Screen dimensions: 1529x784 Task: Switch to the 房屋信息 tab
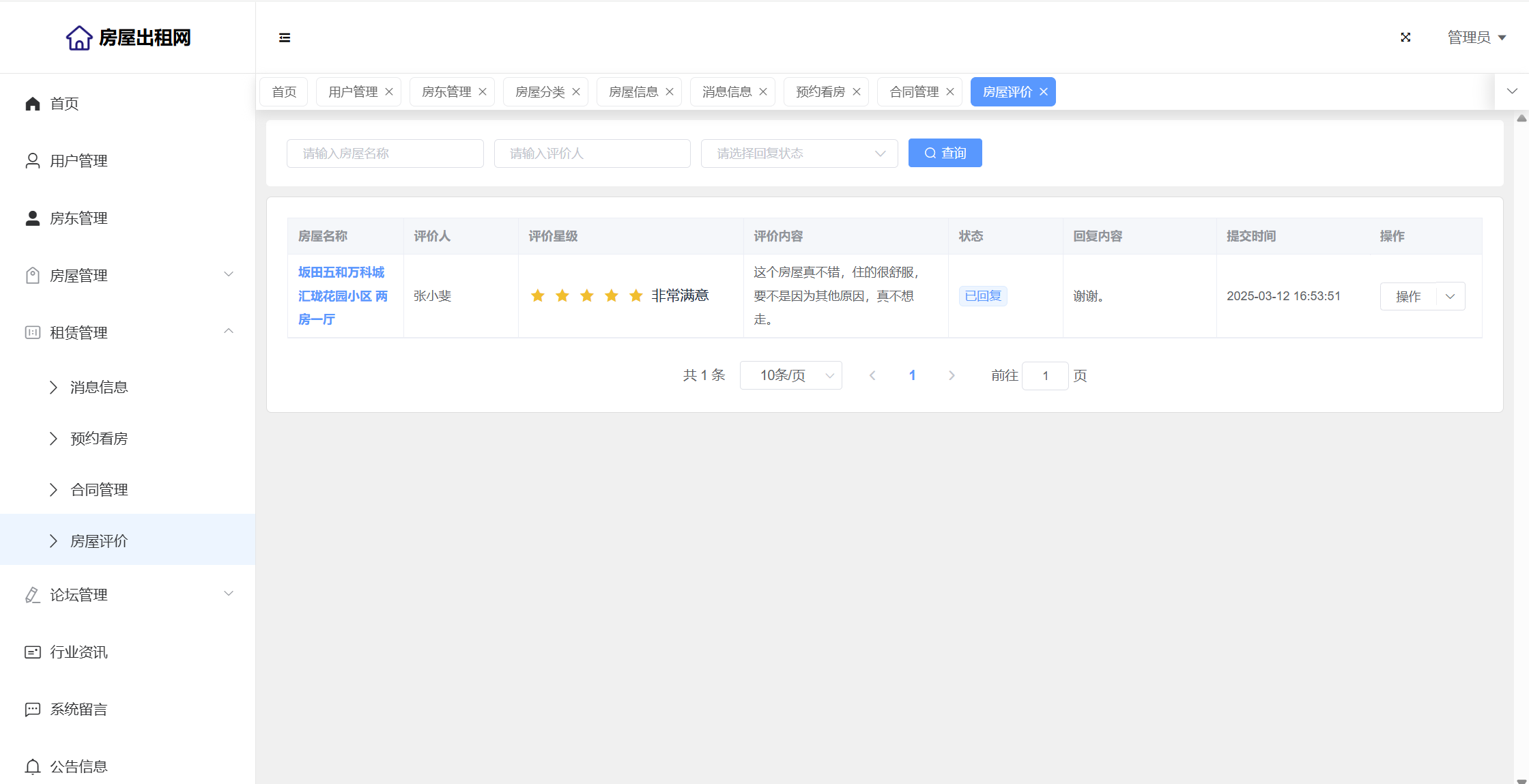coord(633,92)
